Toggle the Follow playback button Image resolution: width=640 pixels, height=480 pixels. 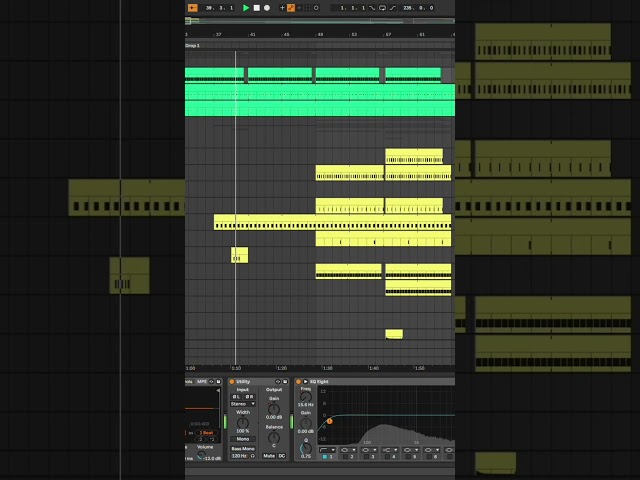pyautogui.click(x=192, y=8)
